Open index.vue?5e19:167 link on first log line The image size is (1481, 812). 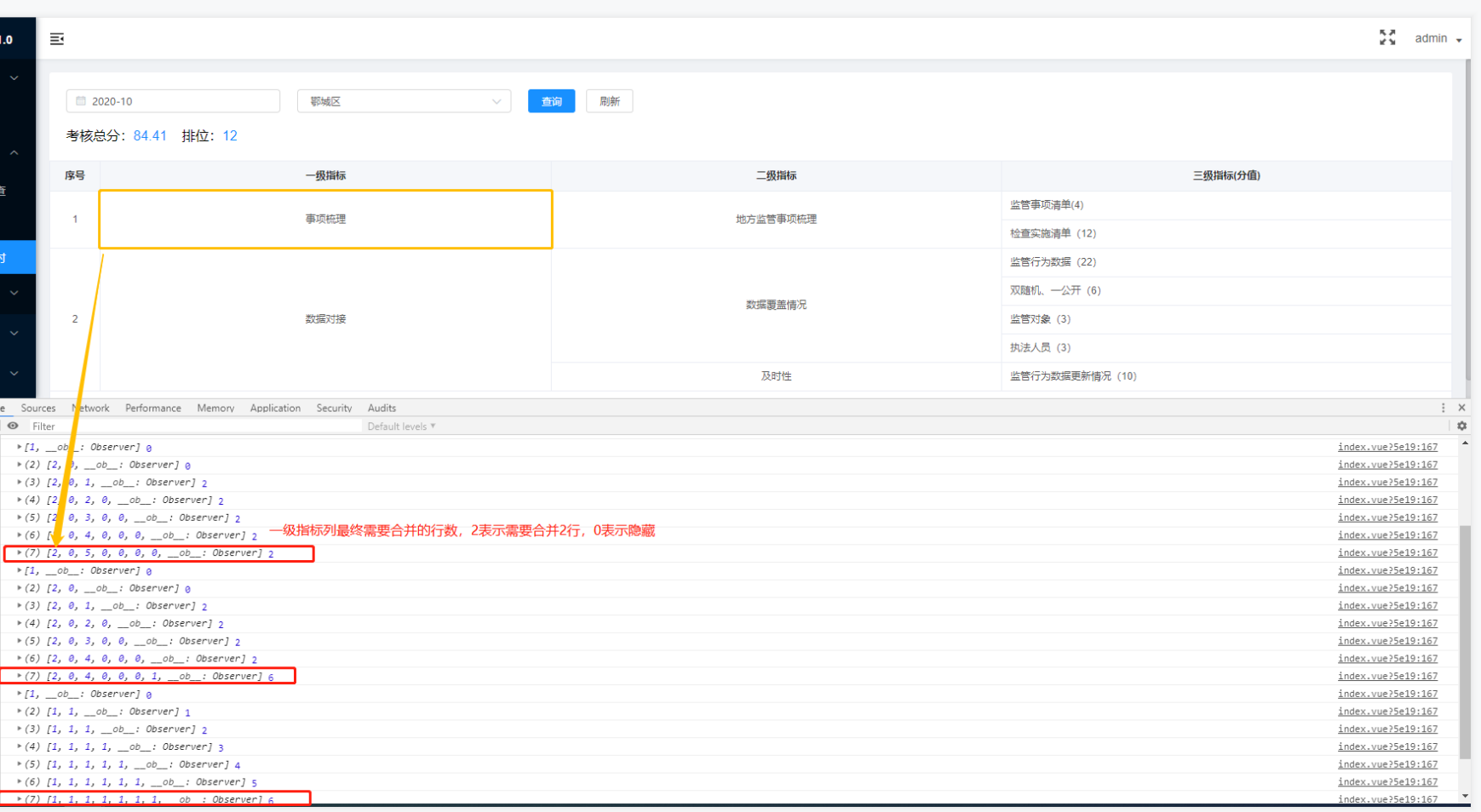click(x=1387, y=447)
